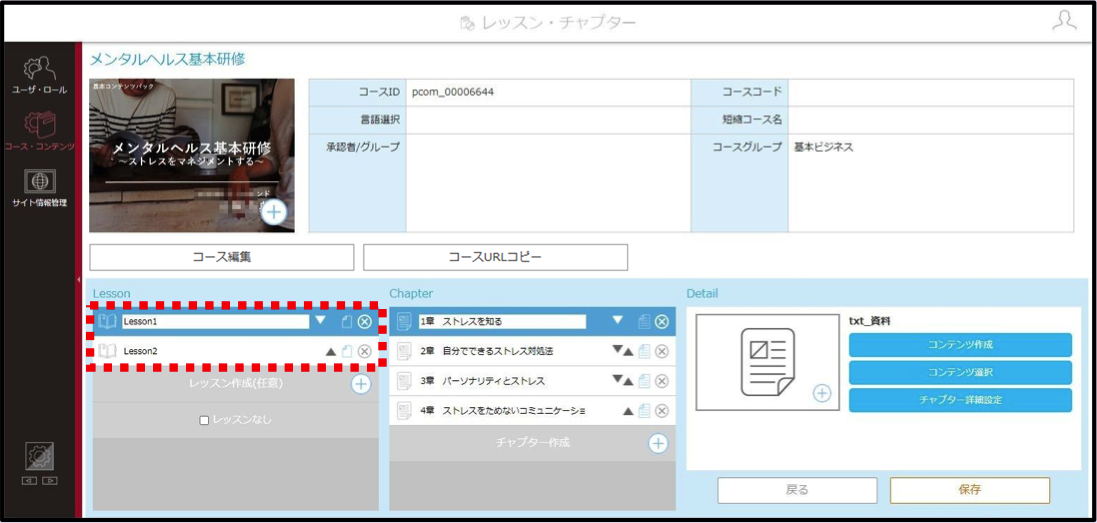Move Lesson2 up with its arrow

coord(331,352)
